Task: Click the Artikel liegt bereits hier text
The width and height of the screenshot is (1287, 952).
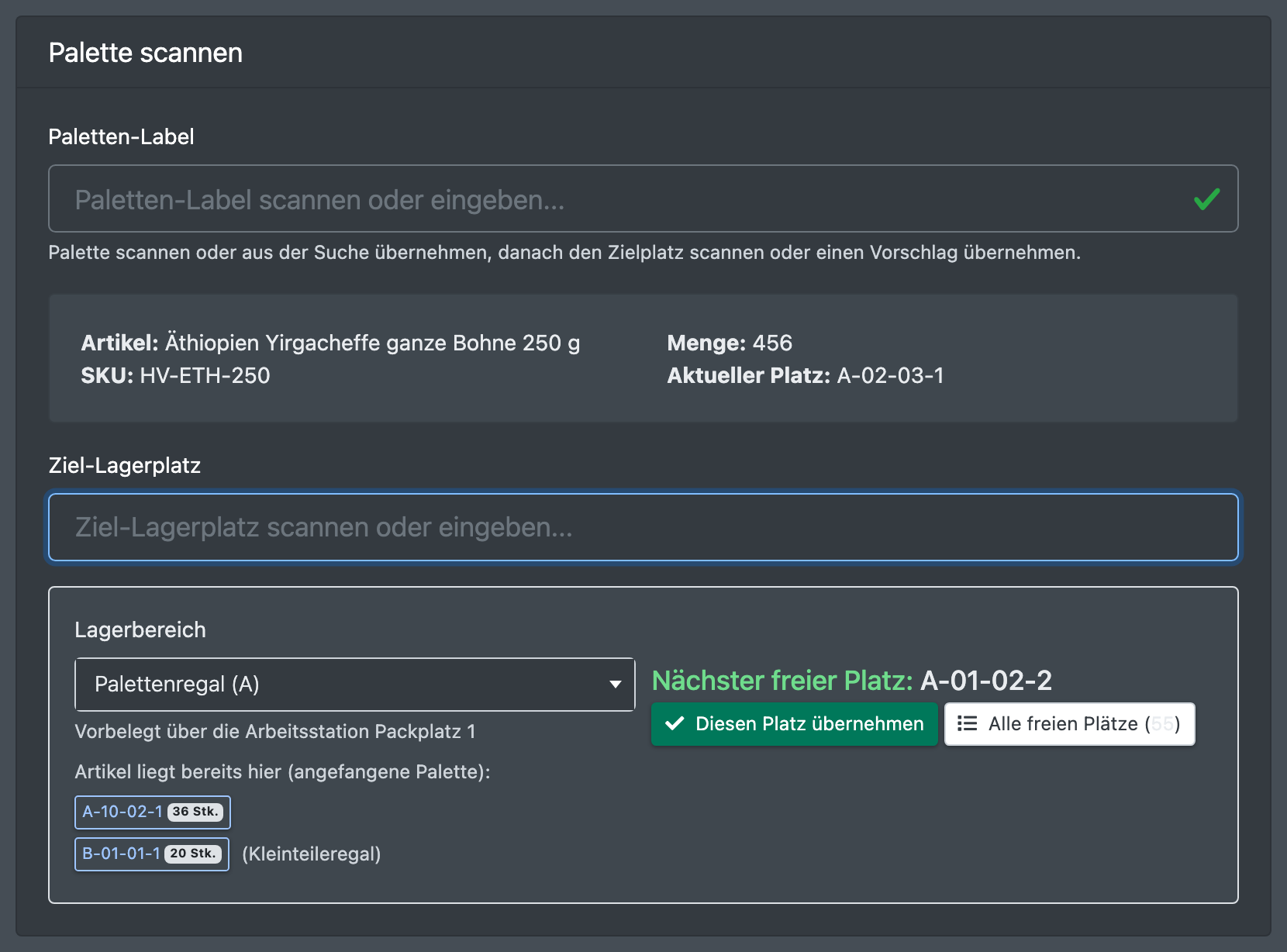Action: [282, 772]
